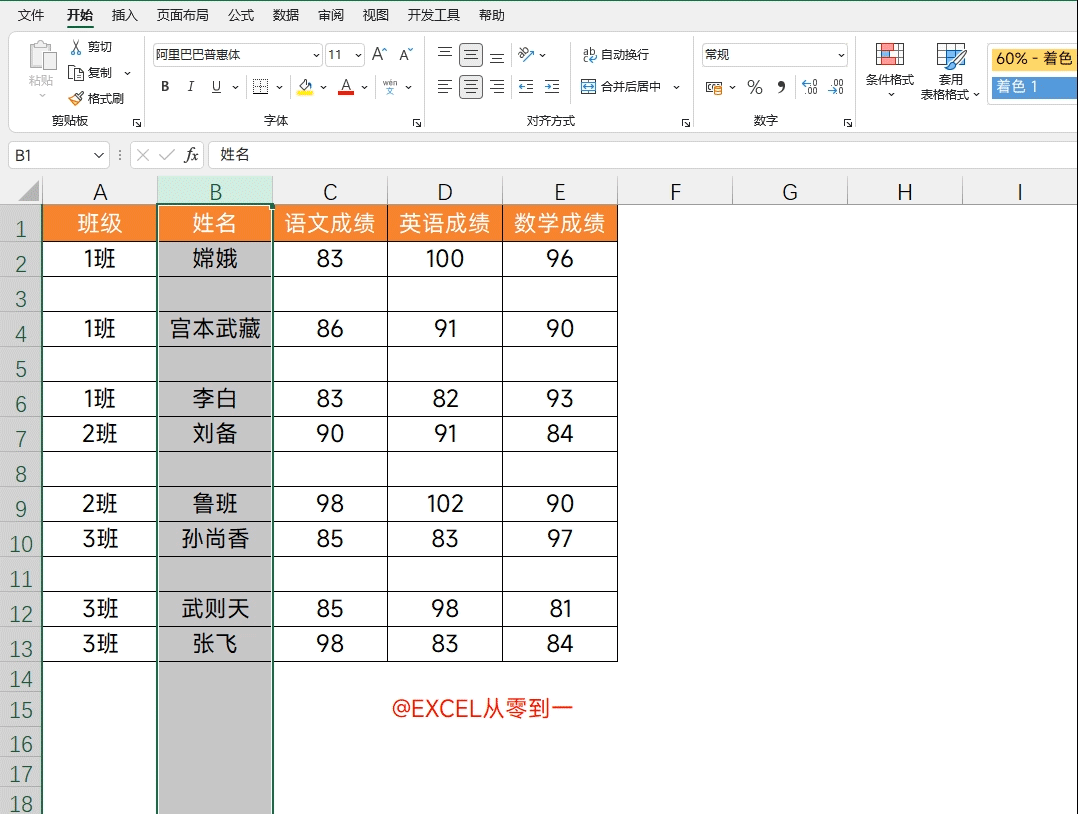
Task: Switch to the 插入 ribbon tab
Action: tap(124, 15)
